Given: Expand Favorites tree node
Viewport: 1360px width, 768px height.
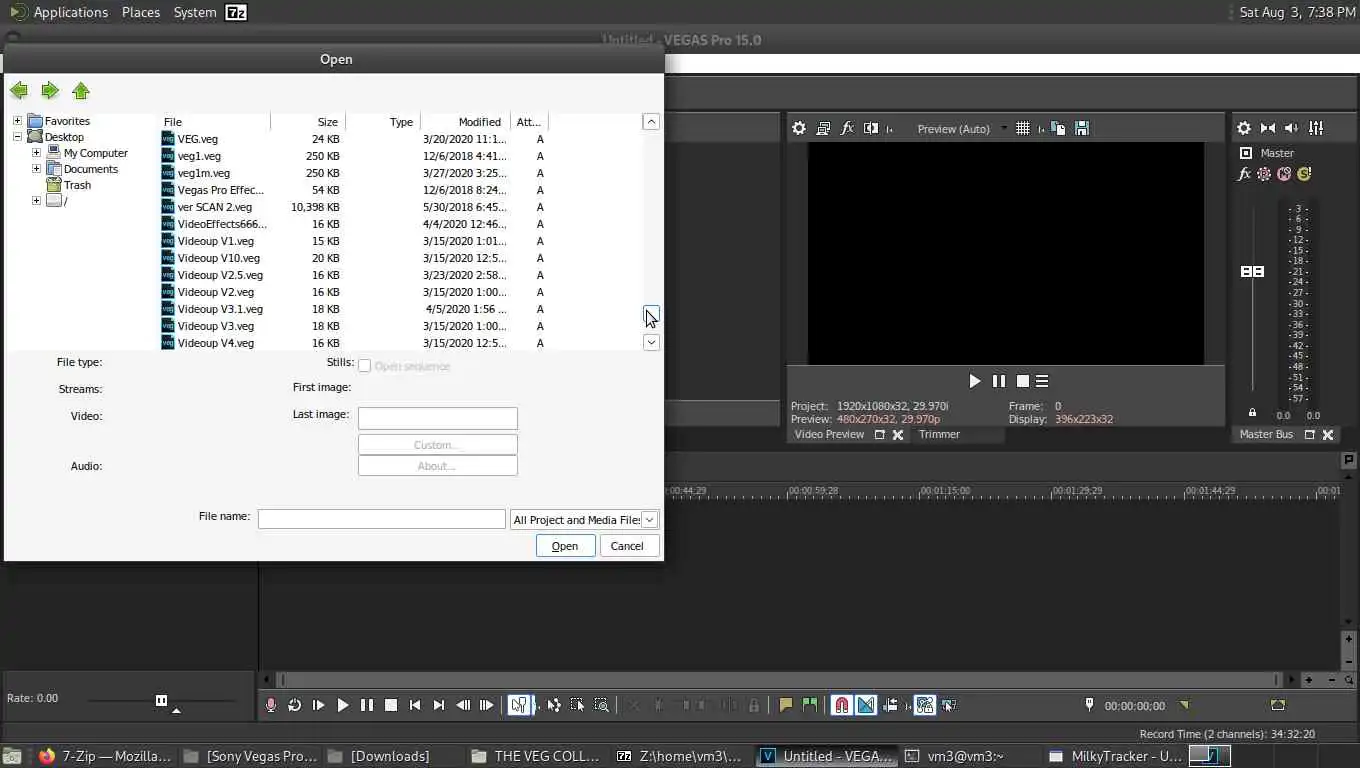Looking at the screenshot, I should point(17,121).
